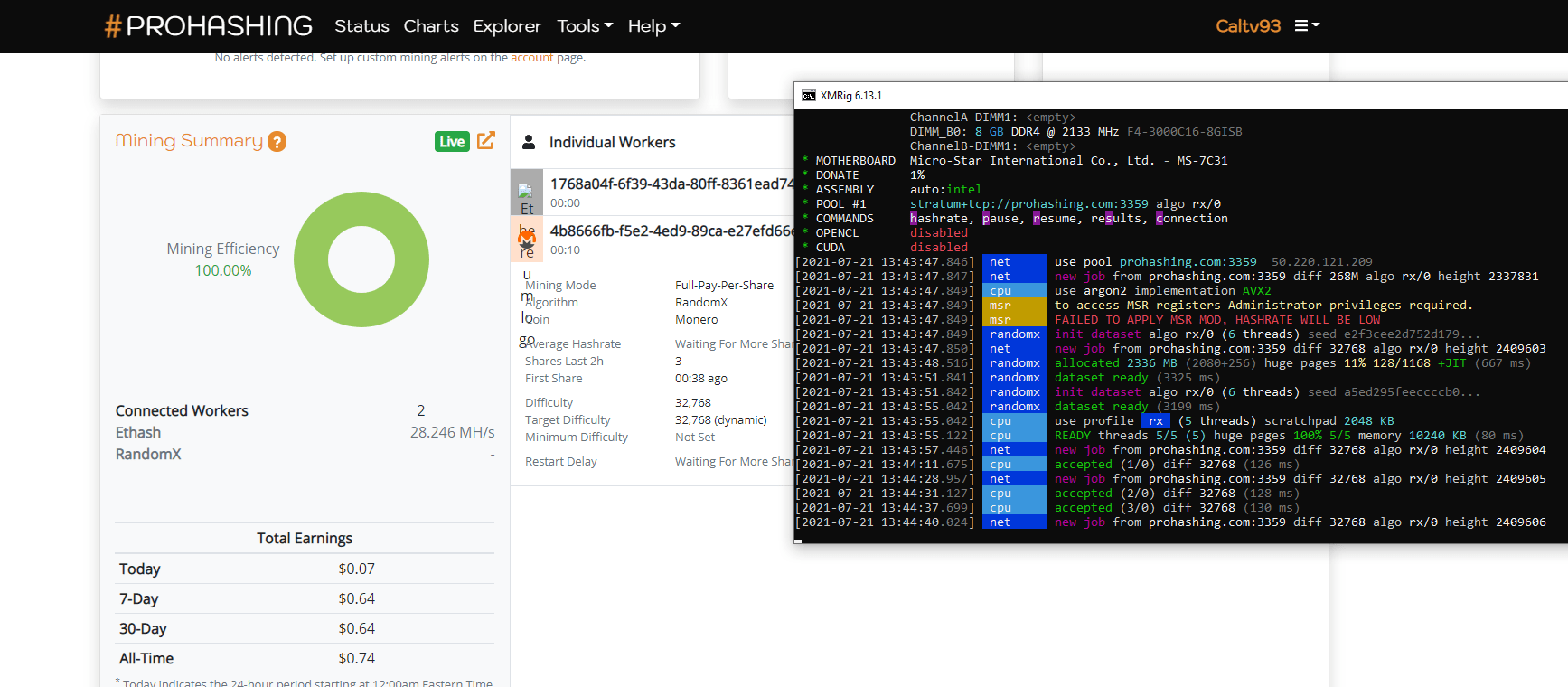
Task: Click the Mining Summary heading
Action: pyautogui.click(x=189, y=141)
